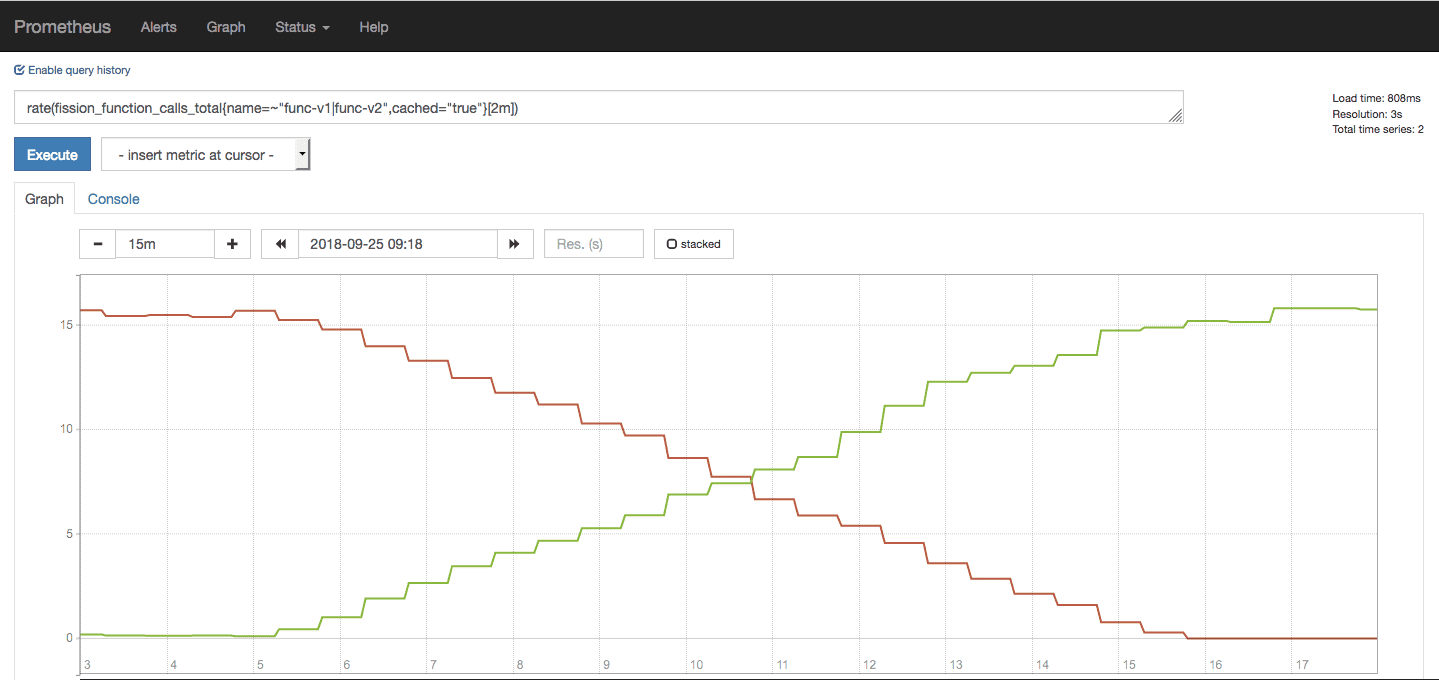1439x680 pixels.
Task: Expand the insert metric at cursor dropdown
Action: (205, 155)
